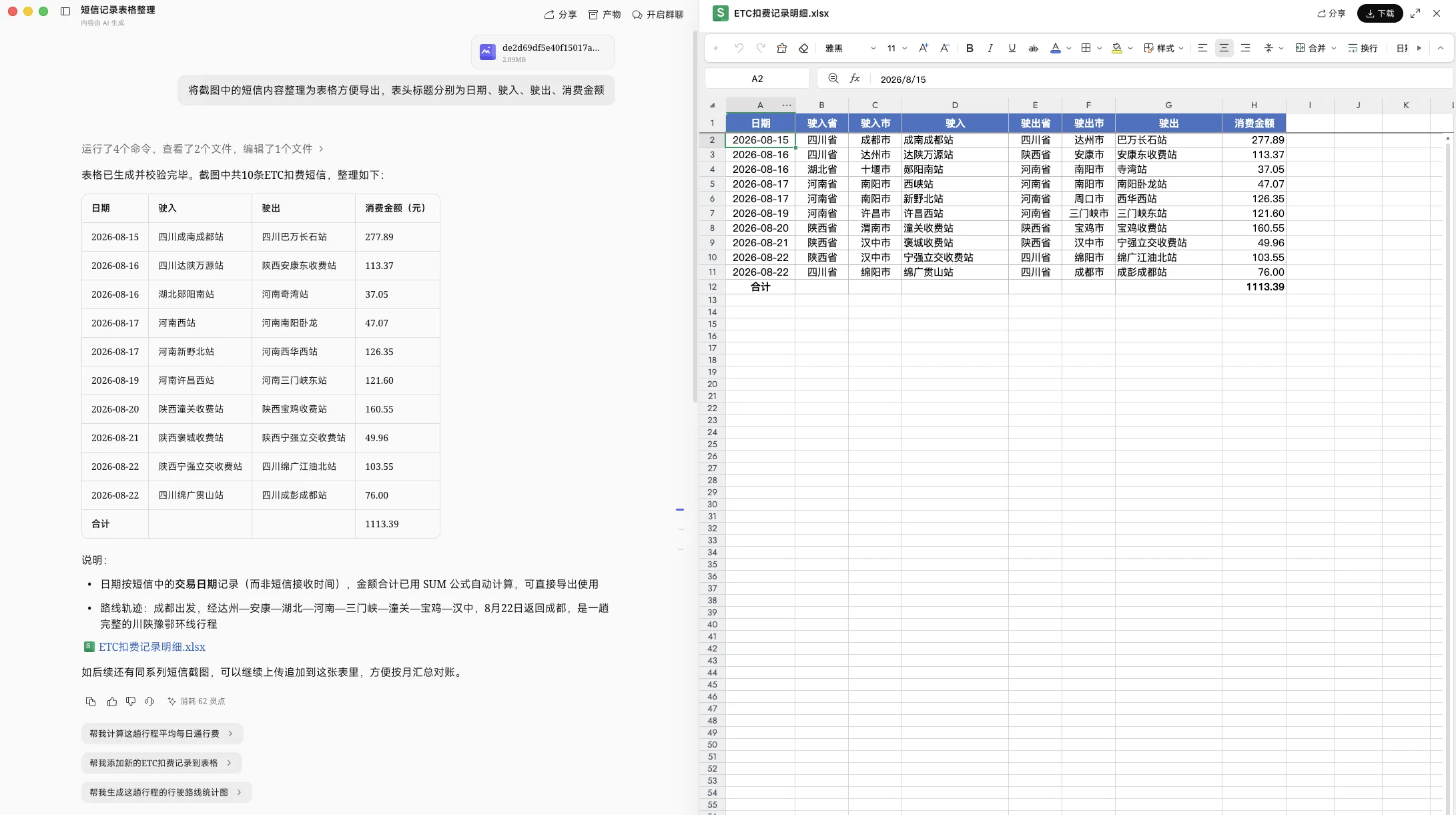Viewport: 1456px width, 815px height.
Task: Click the thumbs-down dislike icon
Action: click(x=131, y=702)
